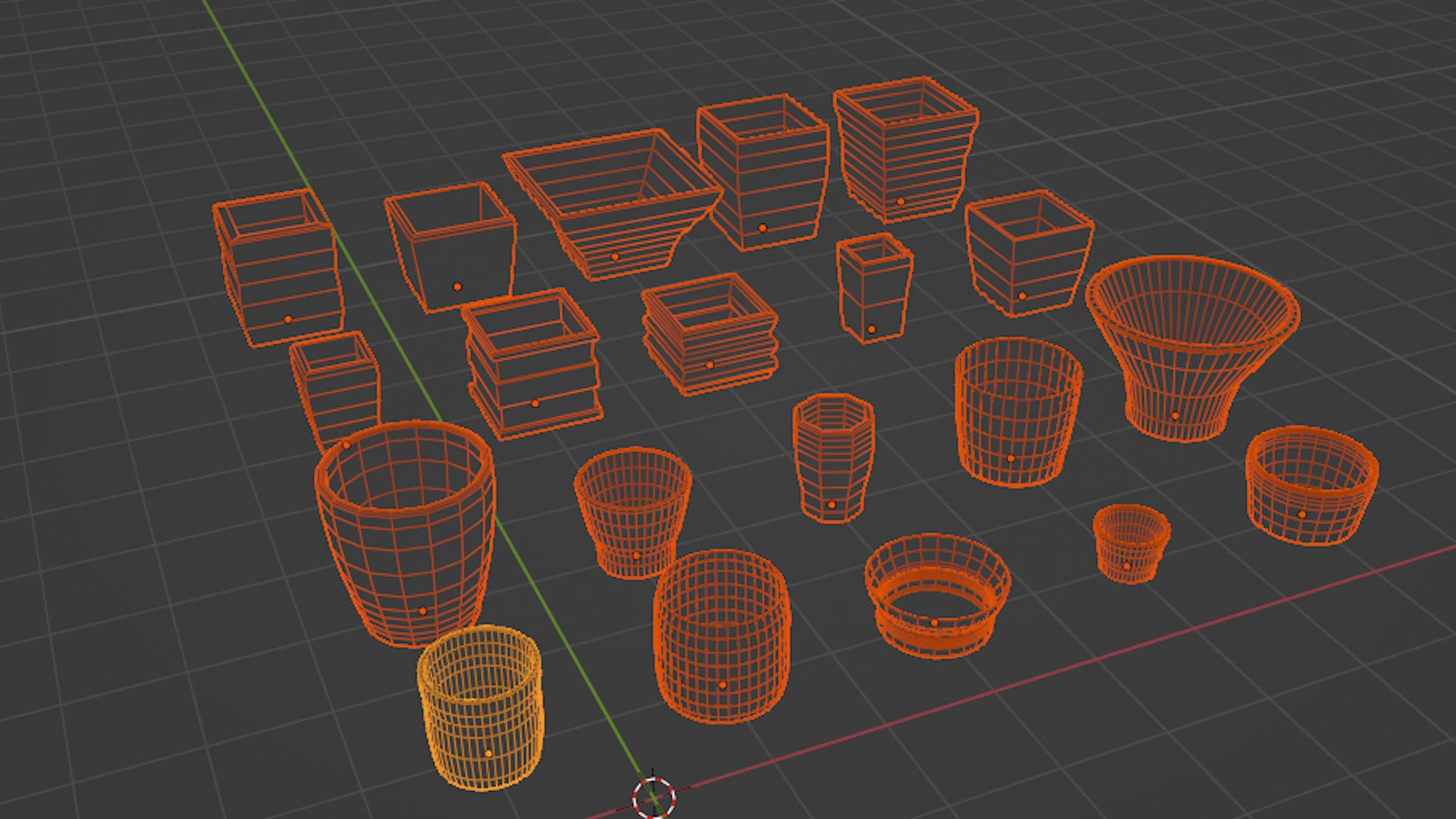Select the smallest round pot

coord(1131,544)
